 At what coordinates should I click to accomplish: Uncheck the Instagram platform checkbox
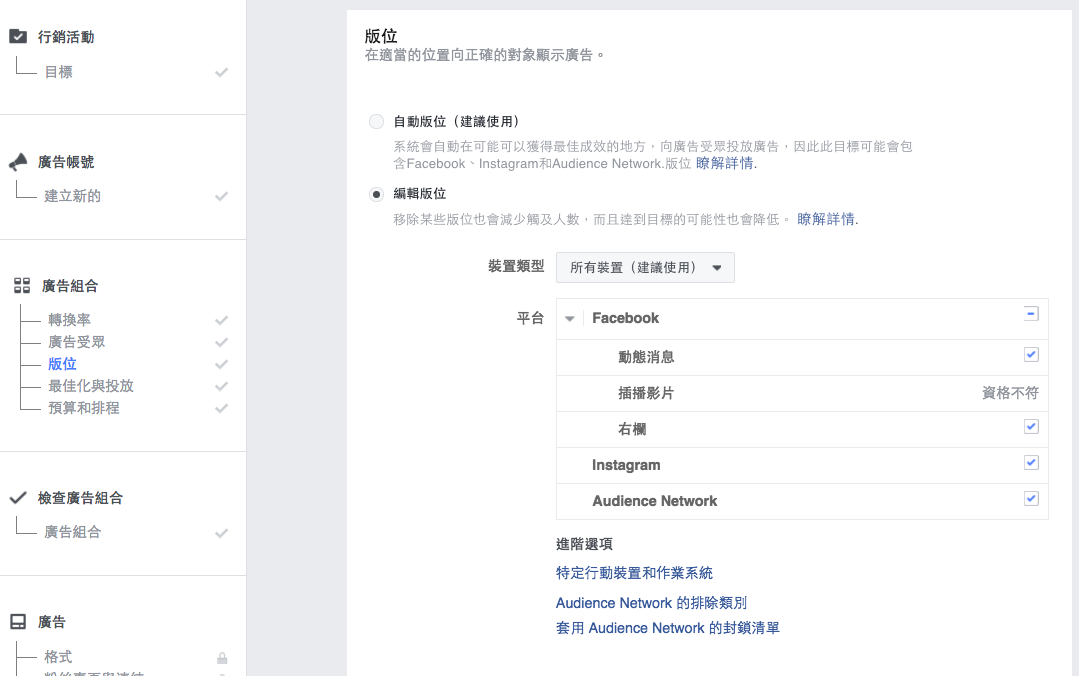click(x=1031, y=462)
